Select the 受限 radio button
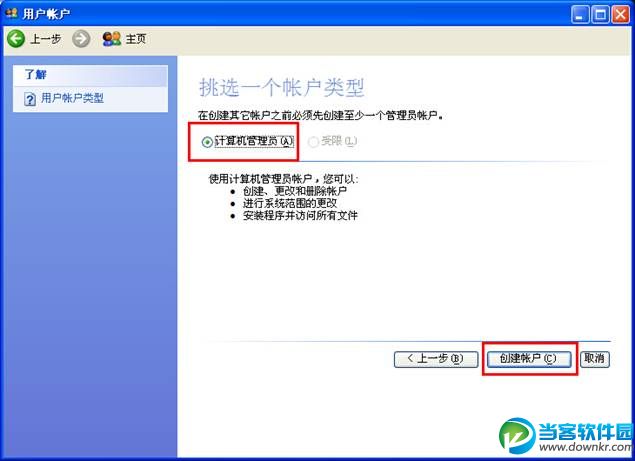The height and width of the screenshot is (461, 635). [x=313, y=142]
